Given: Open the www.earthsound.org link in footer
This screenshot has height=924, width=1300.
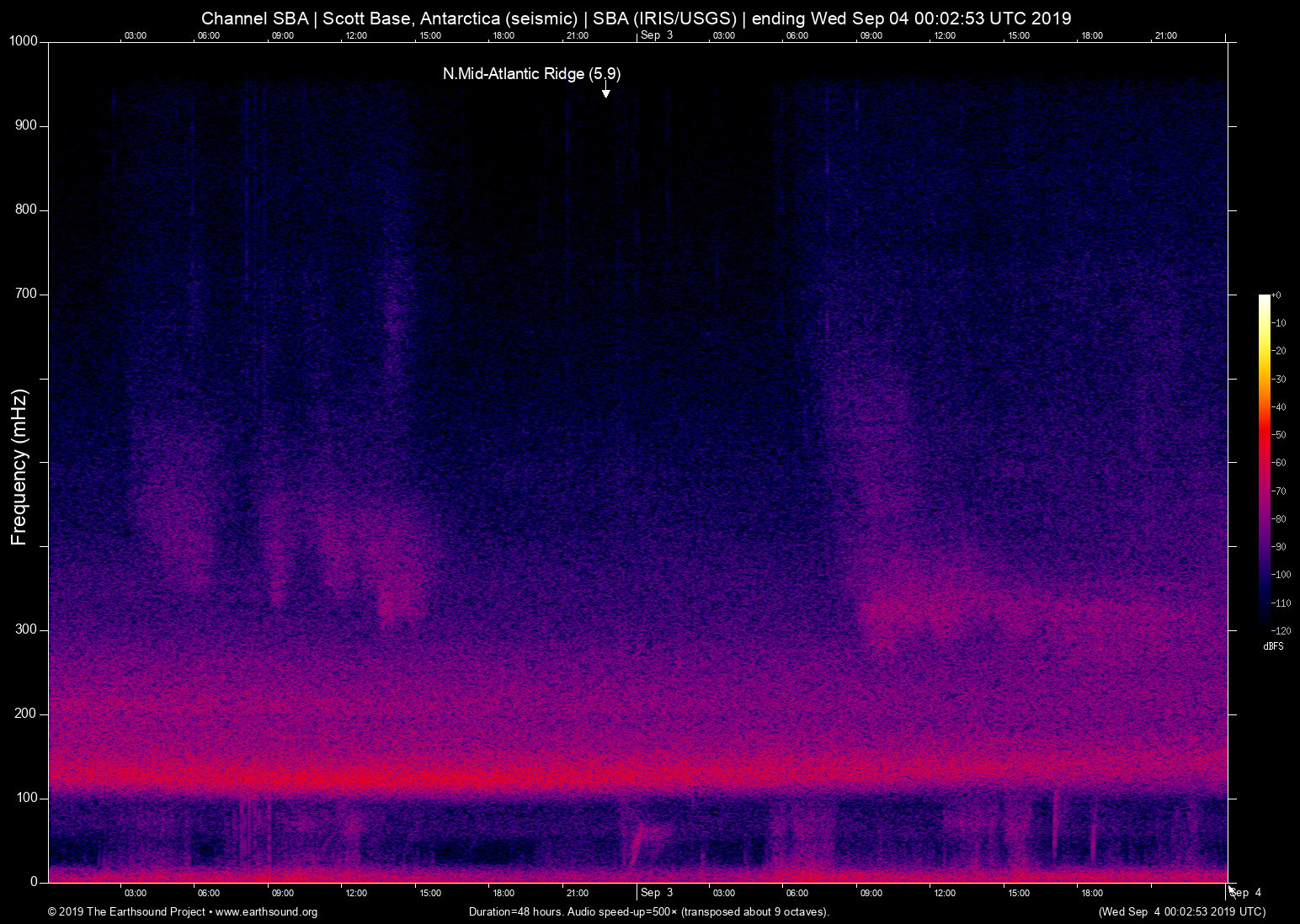Looking at the screenshot, I should pos(266,912).
